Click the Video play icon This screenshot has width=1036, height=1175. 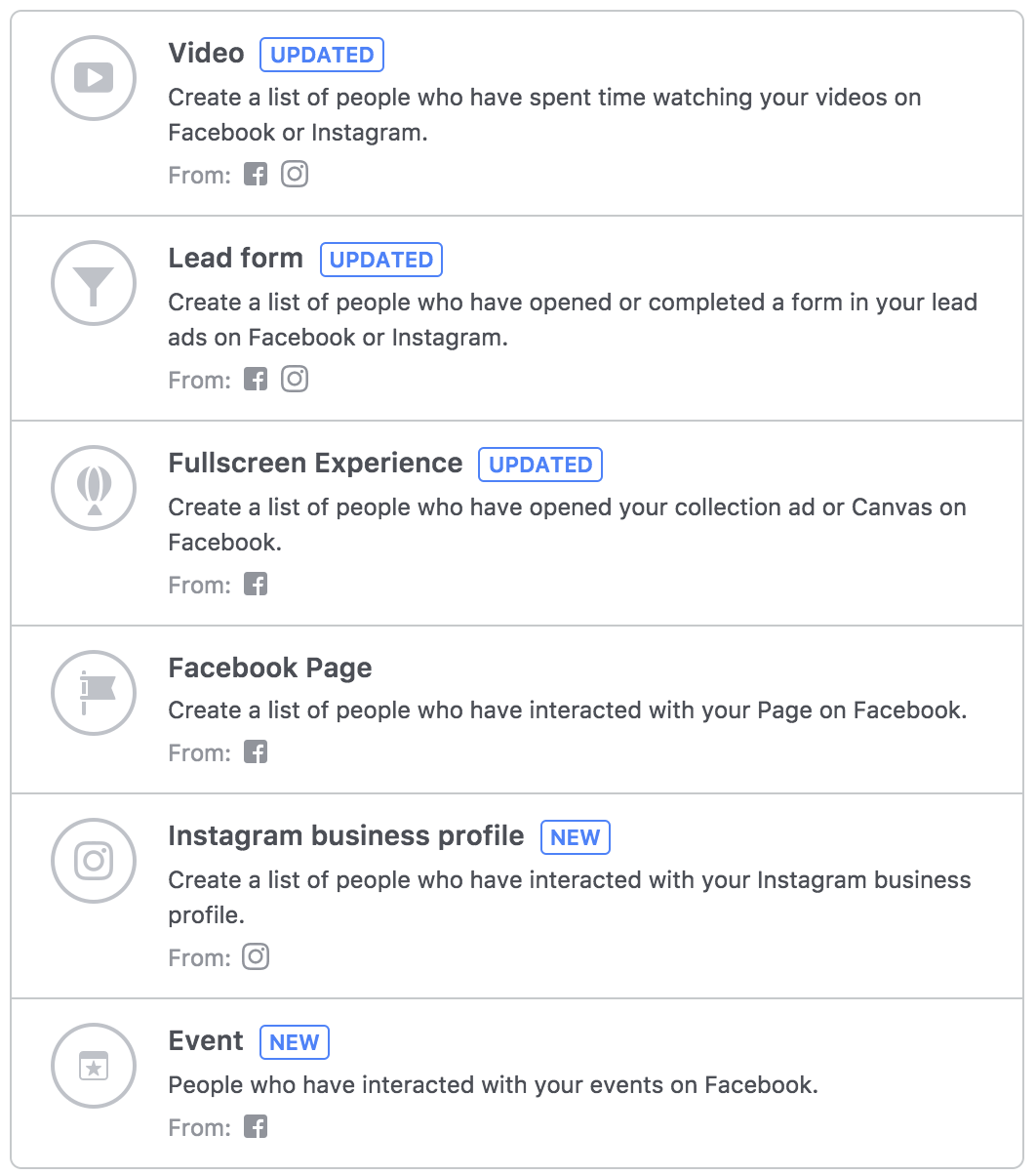(x=93, y=78)
